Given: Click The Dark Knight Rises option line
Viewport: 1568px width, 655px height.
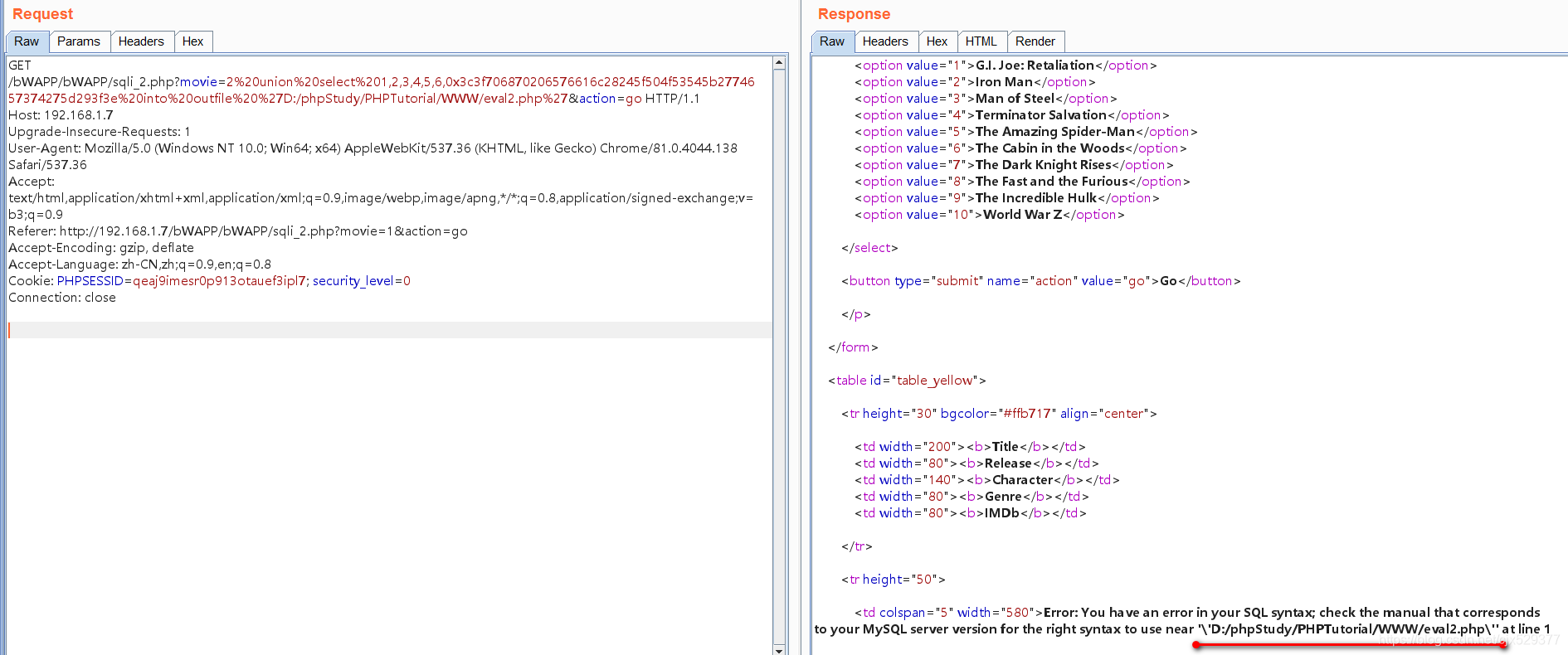Looking at the screenshot, I should [1014, 165].
